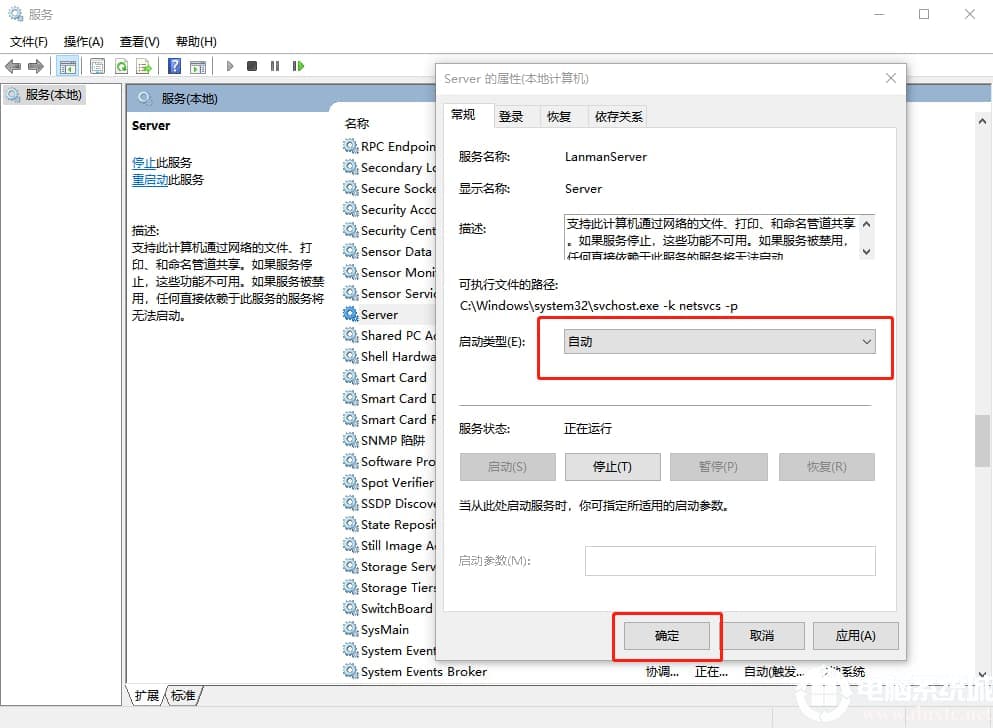Click gear icon beside Secondary L service
This screenshot has width=993, height=728.
[x=350, y=167]
